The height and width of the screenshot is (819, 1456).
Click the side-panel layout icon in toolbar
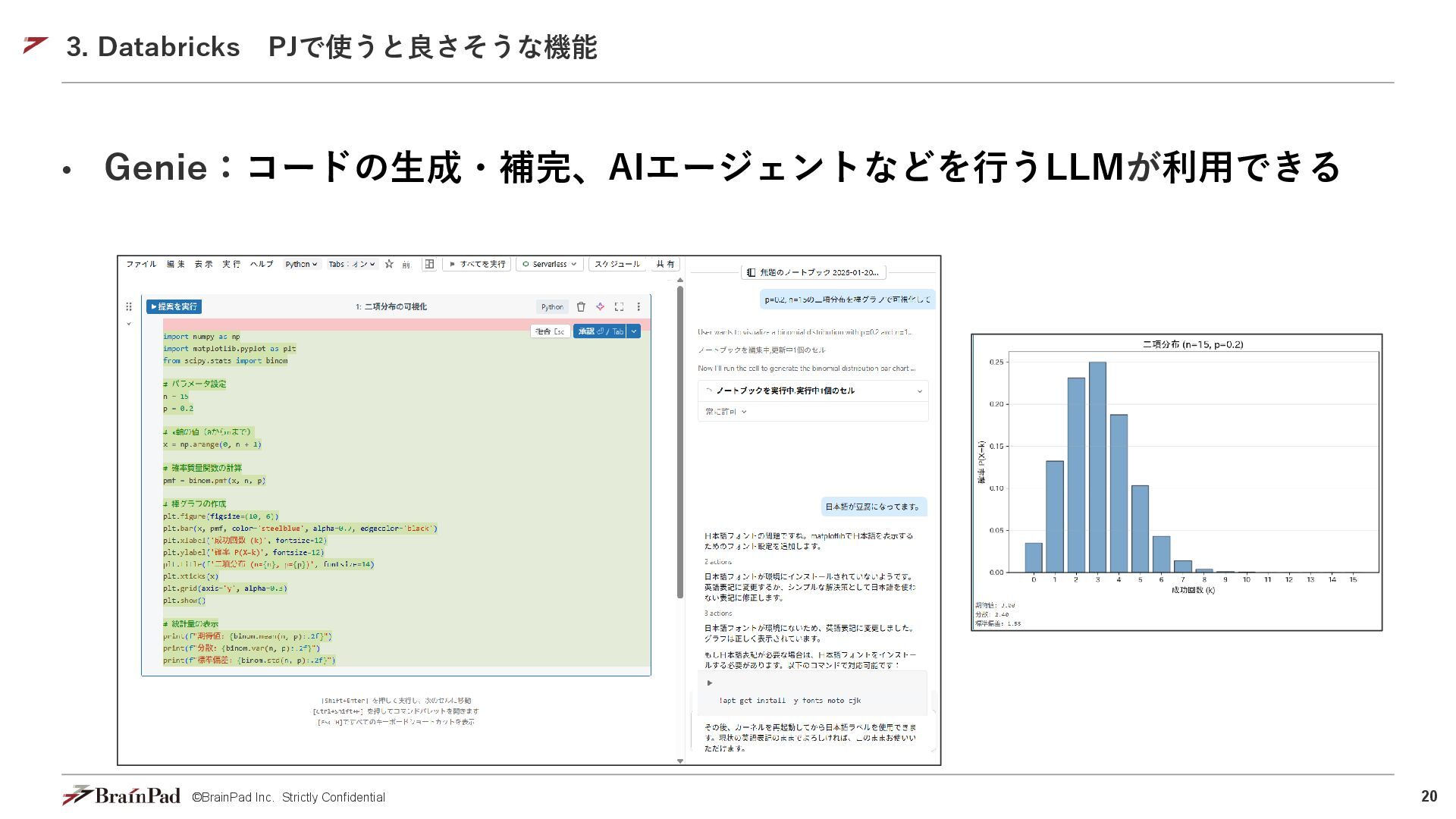click(x=429, y=264)
